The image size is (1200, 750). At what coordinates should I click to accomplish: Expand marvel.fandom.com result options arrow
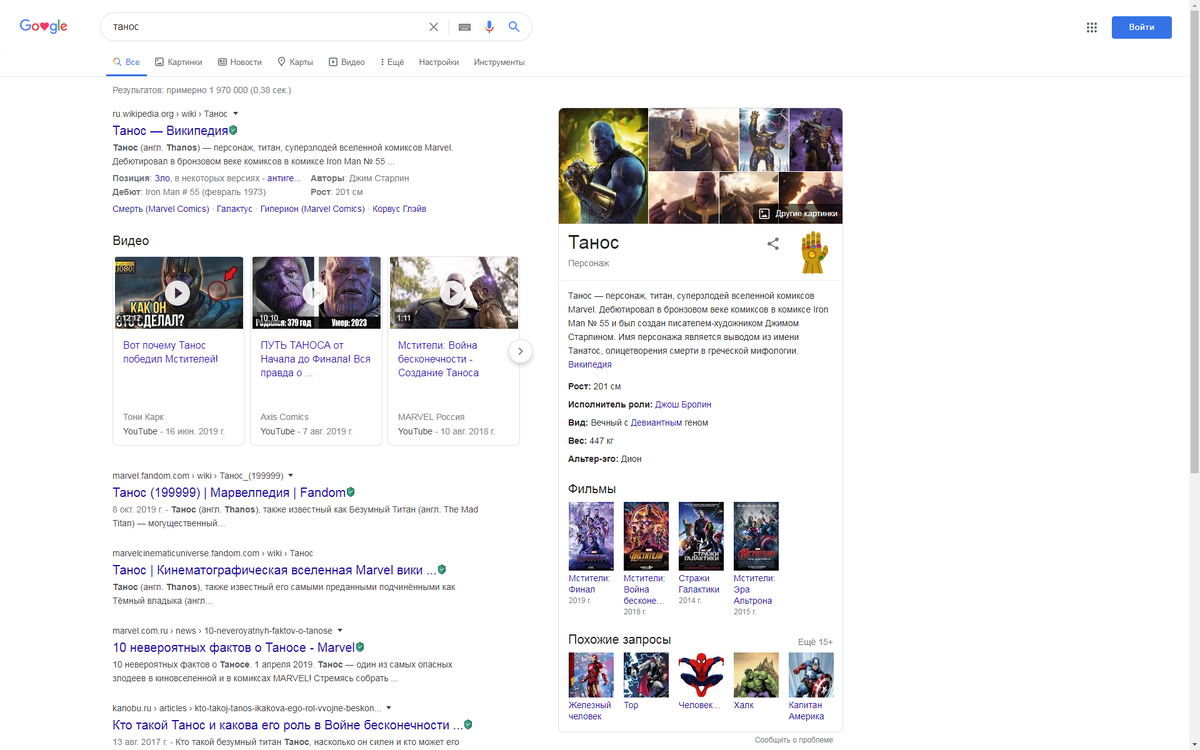click(x=291, y=475)
